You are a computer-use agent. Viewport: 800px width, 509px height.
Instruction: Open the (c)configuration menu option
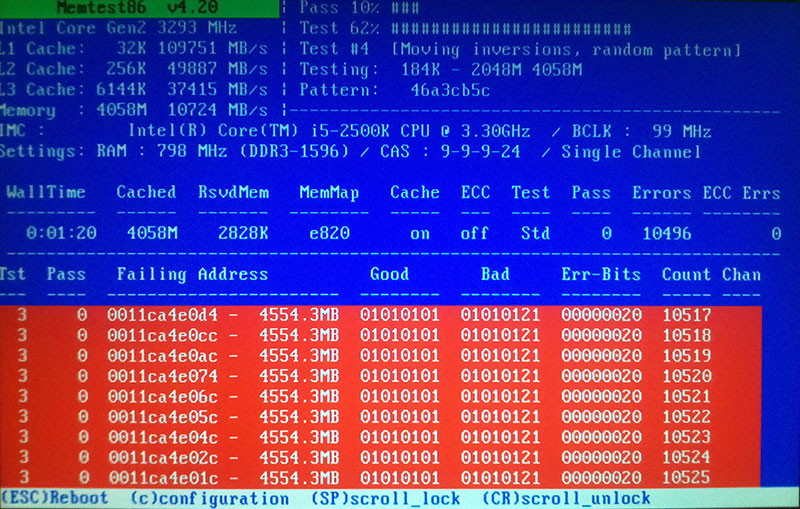coord(210,499)
